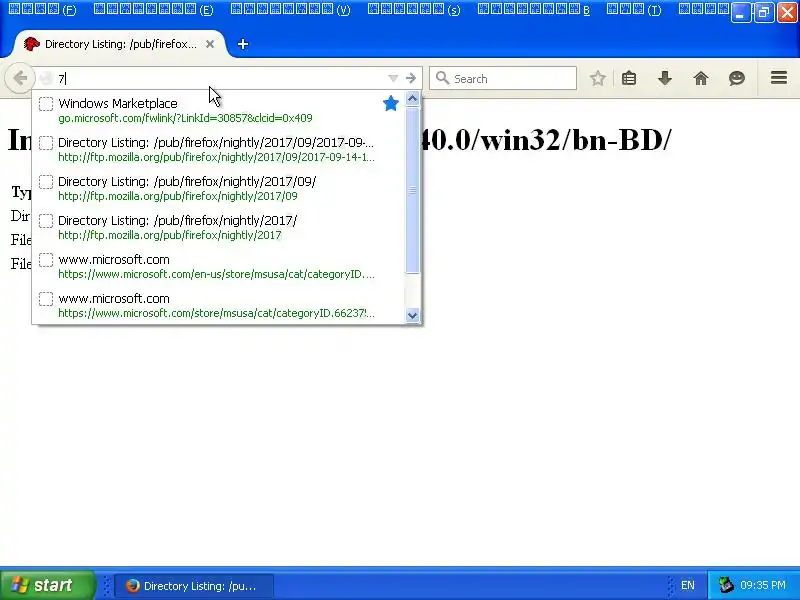Screen dimensions: 800x600
Task: Select suggestion /pub/firefox/nightly/2017/09/
Action: pyautogui.click(x=219, y=188)
